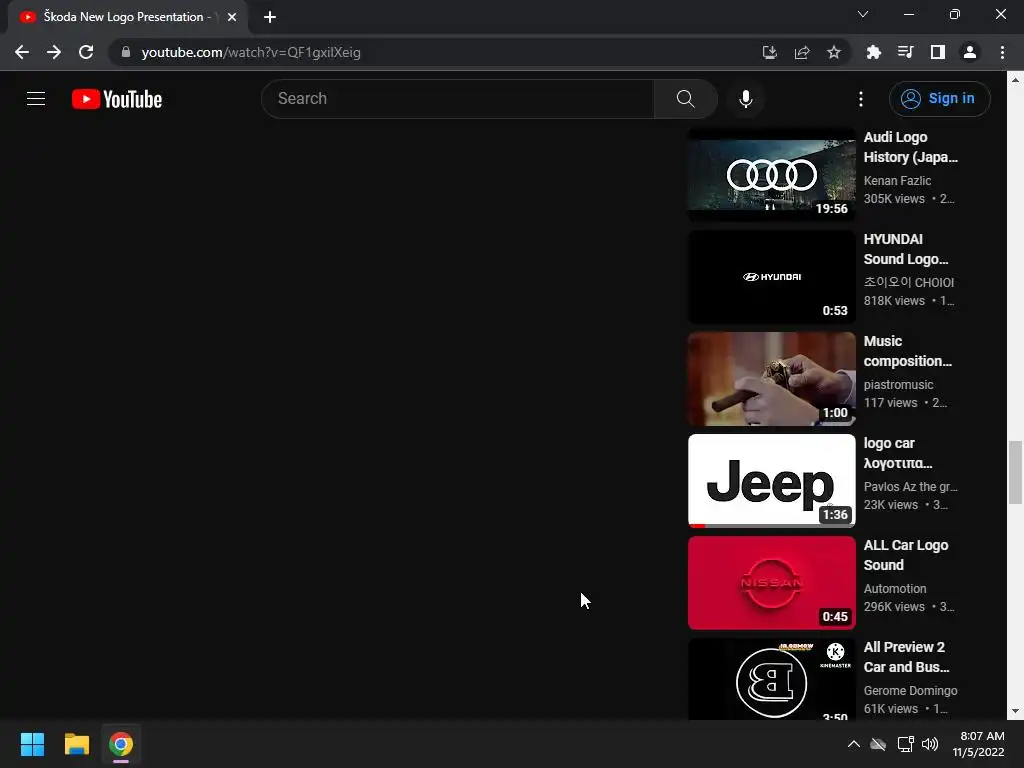This screenshot has height=768, width=1024.
Task: View site info via lock icon
Action: point(126,52)
